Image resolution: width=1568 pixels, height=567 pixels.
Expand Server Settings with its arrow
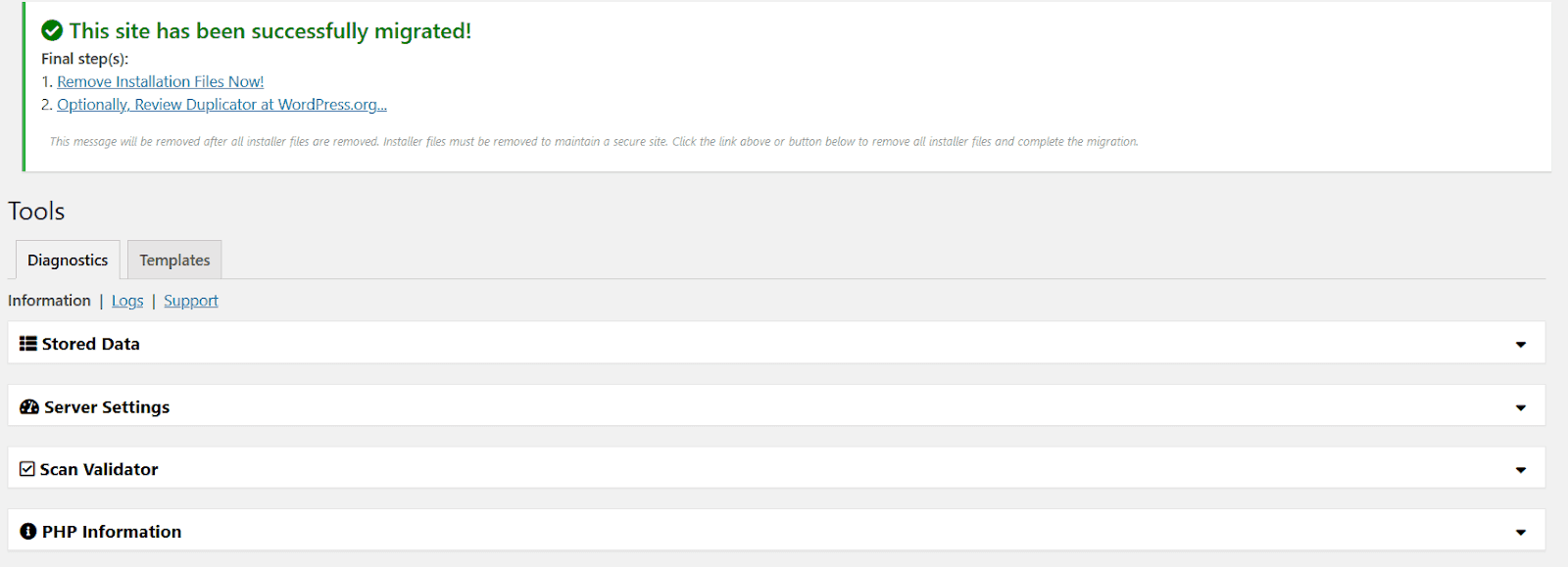[1520, 407]
